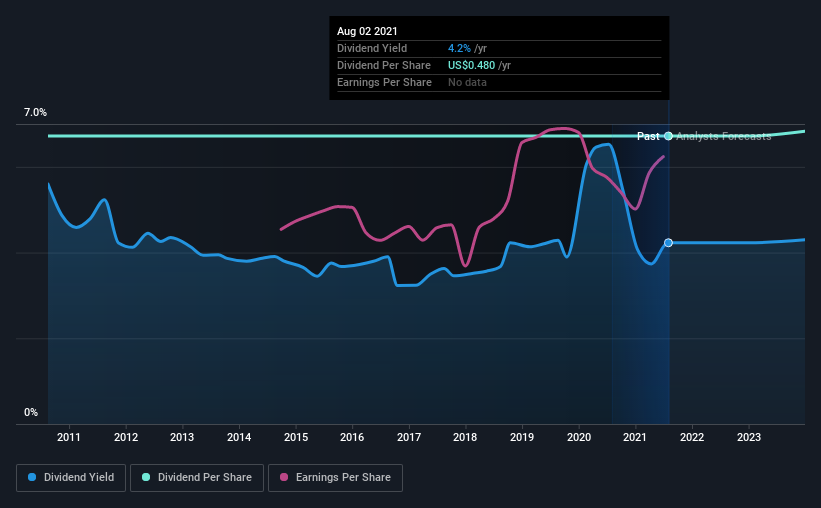Image resolution: width=821 pixels, height=508 pixels.
Task: Click the 2023 x-axis label
Action: (x=749, y=437)
